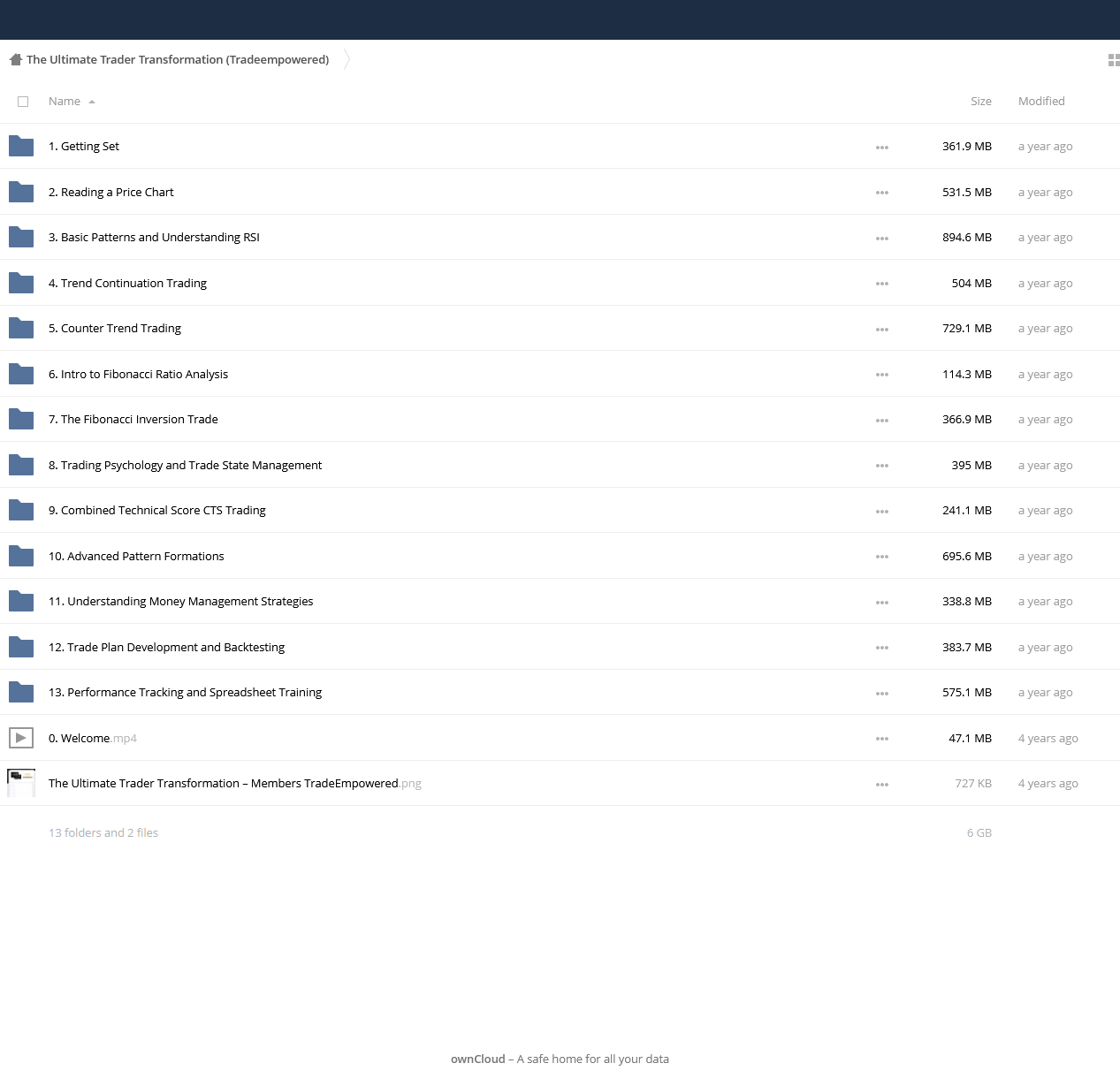Click the 727 KB size value
This screenshot has width=1120, height=1086.
click(x=973, y=784)
